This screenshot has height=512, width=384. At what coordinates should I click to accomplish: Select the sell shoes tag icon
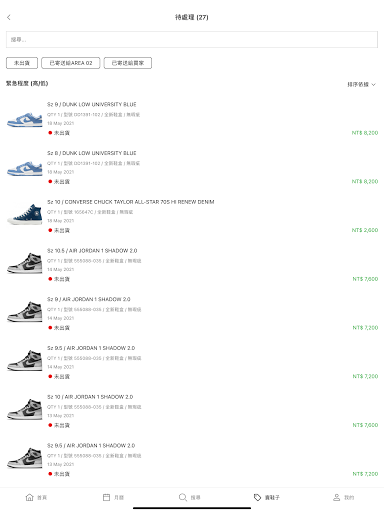tap(257, 497)
